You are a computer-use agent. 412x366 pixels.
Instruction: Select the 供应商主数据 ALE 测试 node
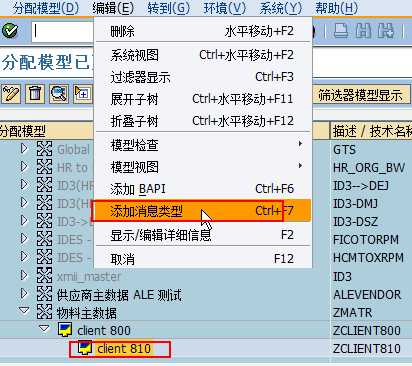point(119,295)
